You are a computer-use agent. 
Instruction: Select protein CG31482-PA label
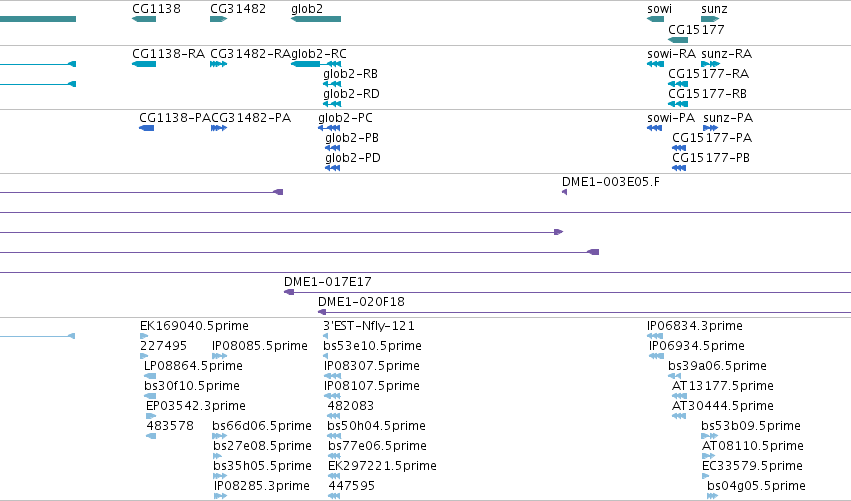pyautogui.click(x=251, y=118)
